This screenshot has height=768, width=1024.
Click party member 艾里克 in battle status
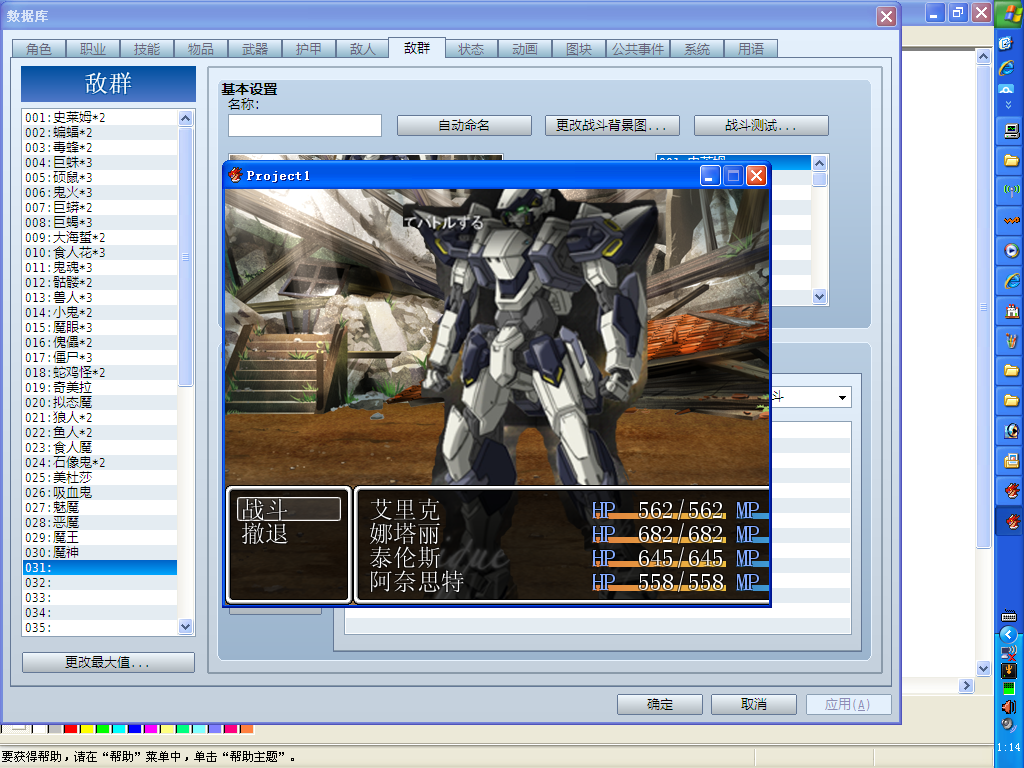[x=405, y=509]
